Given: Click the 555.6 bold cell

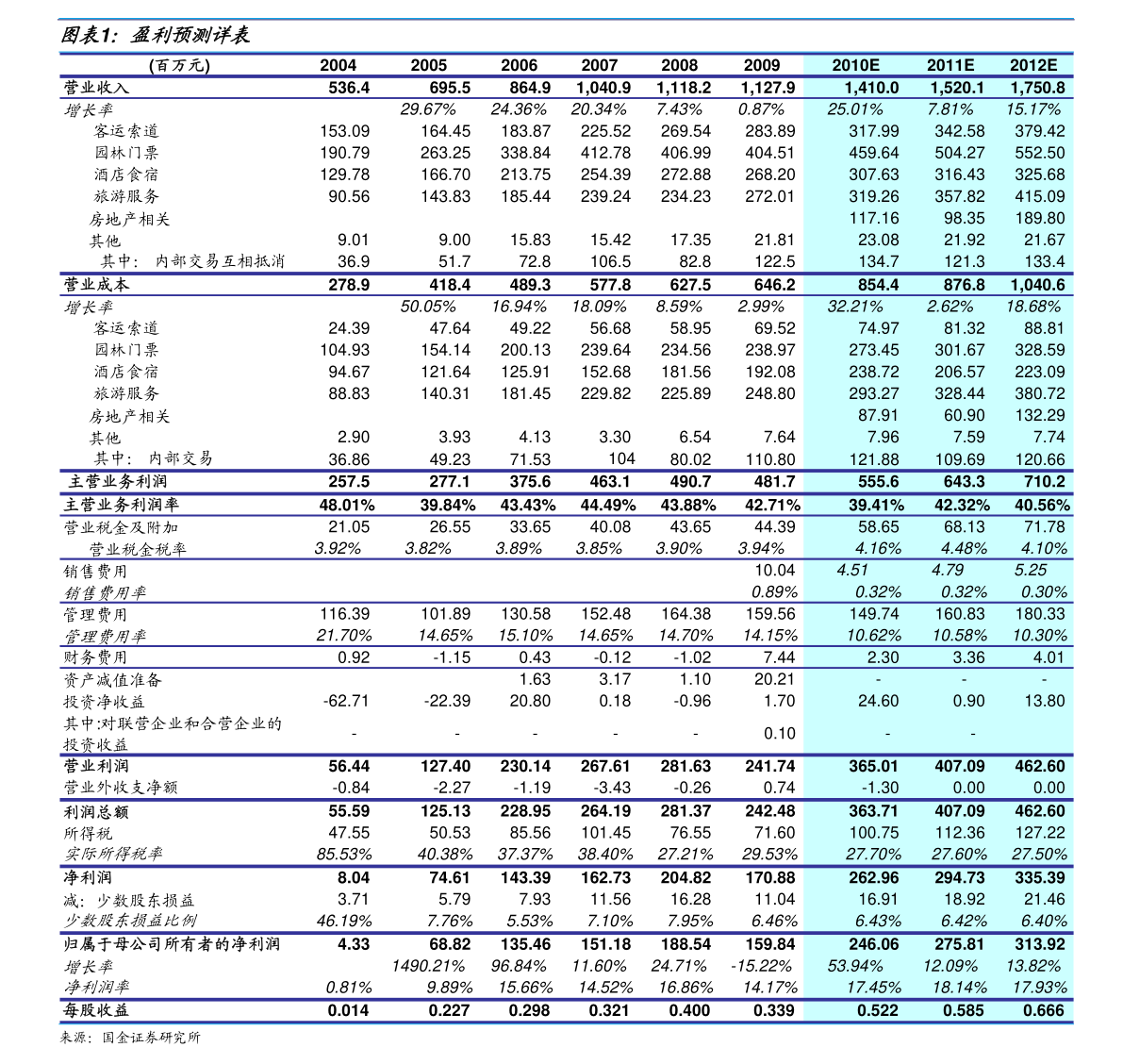Looking at the screenshot, I should (x=878, y=482).
